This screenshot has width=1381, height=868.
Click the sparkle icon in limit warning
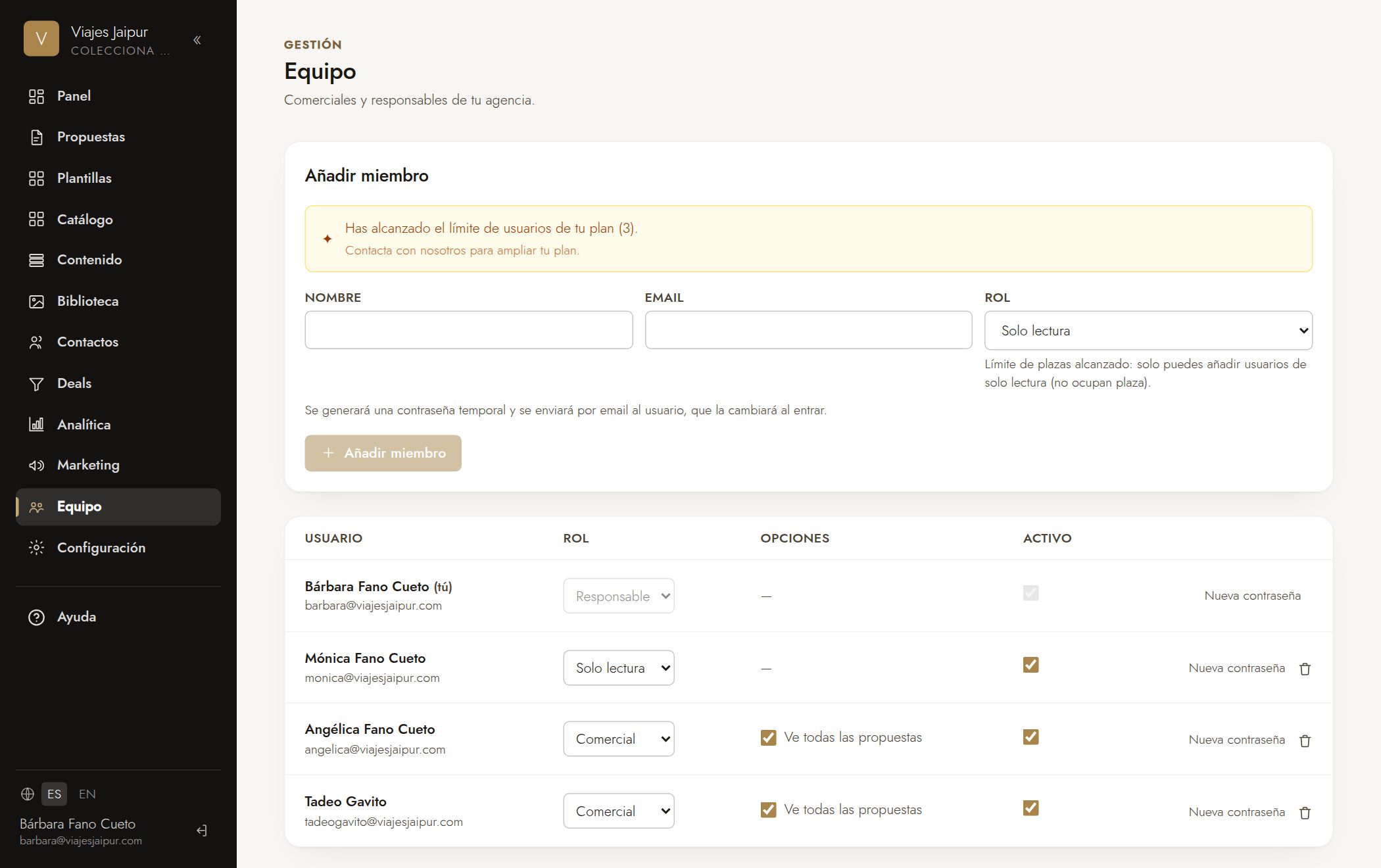coord(327,239)
